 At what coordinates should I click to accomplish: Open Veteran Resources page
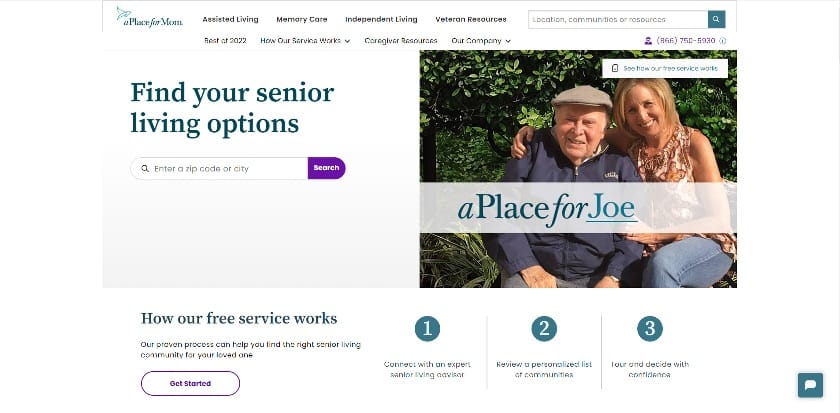click(470, 19)
